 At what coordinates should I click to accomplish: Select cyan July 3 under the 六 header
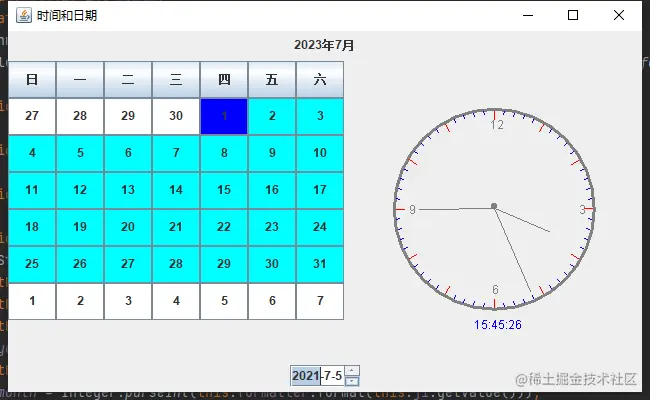tap(320, 116)
